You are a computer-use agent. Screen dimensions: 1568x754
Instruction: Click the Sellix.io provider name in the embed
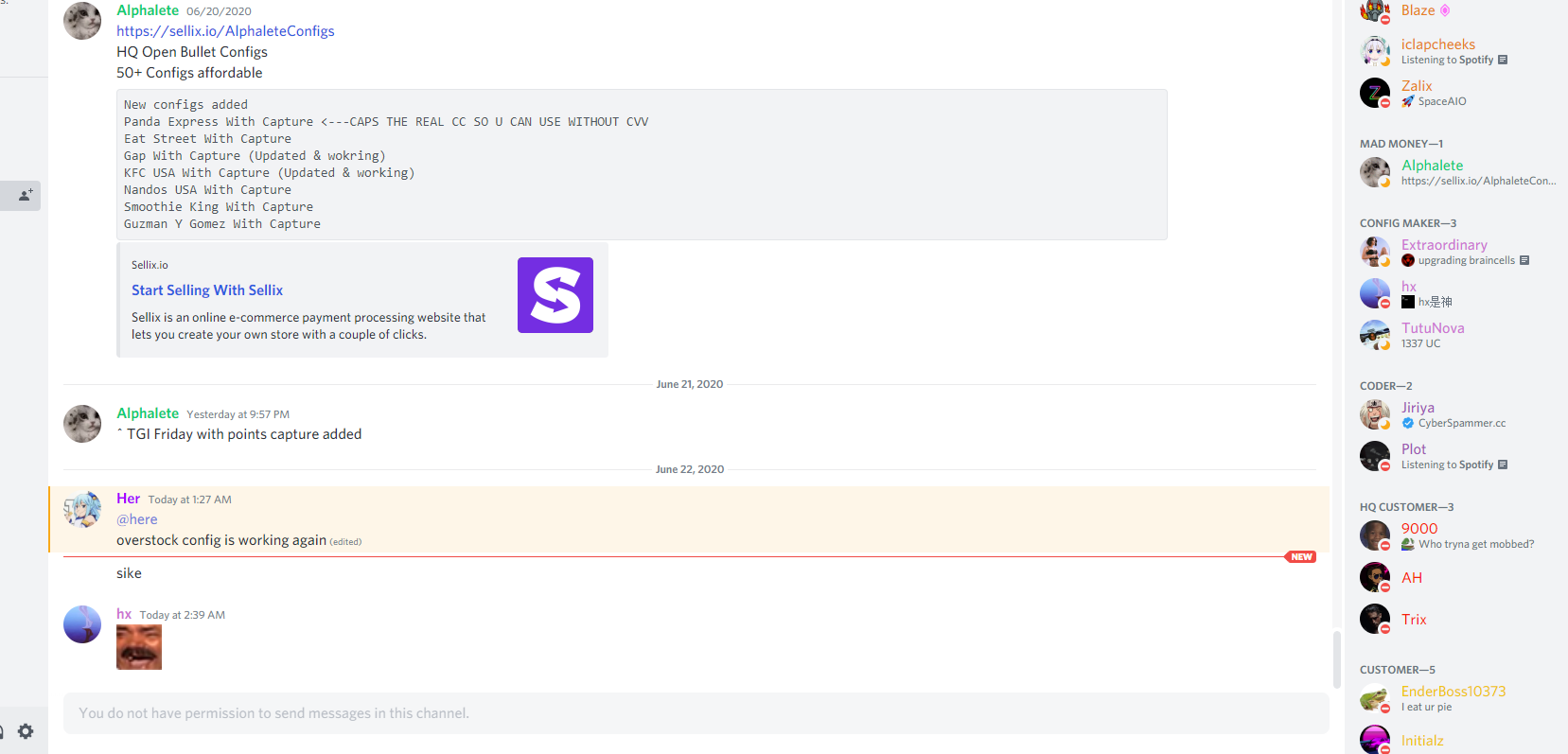(x=150, y=265)
